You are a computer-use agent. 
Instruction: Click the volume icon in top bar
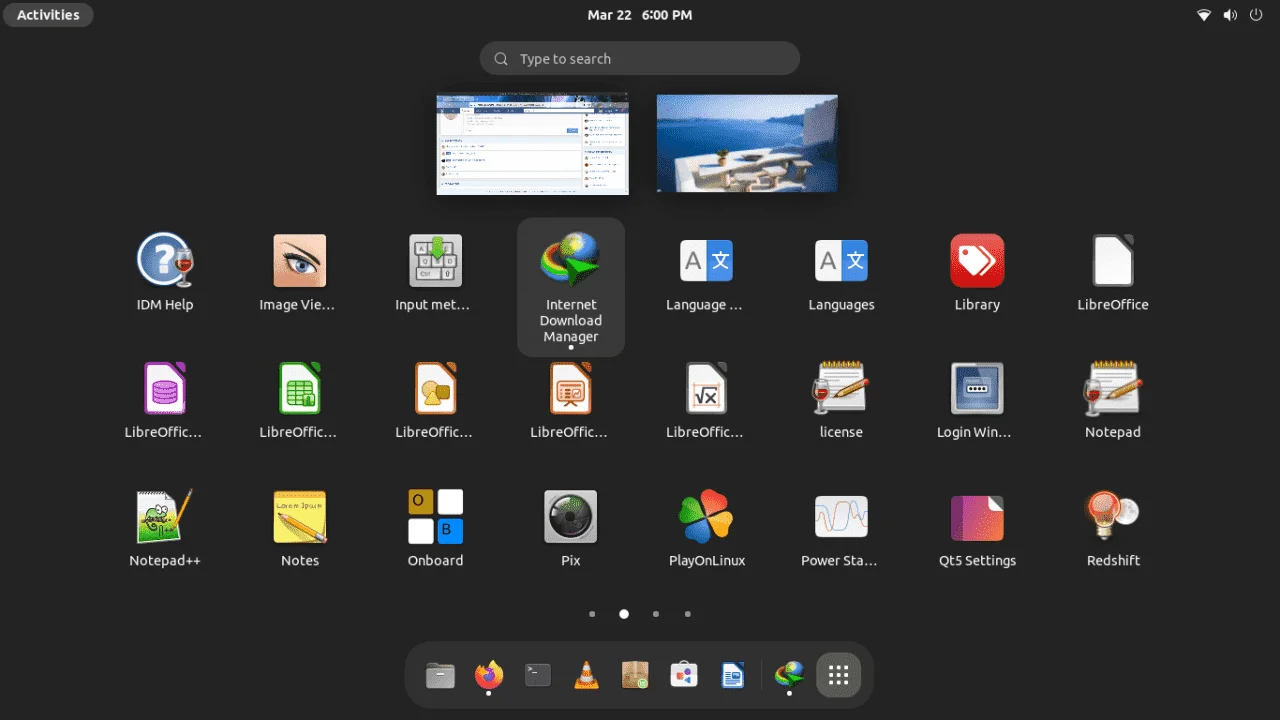1230,15
